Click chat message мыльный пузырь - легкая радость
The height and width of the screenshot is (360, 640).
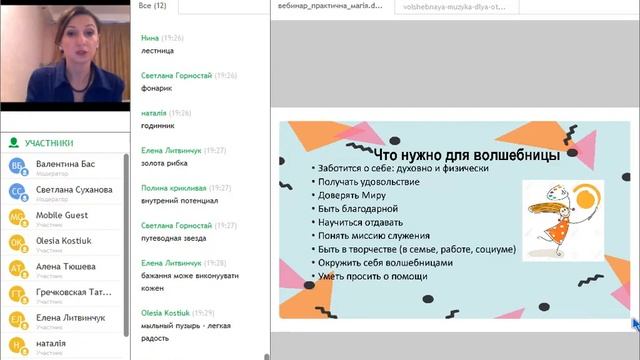(186, 332)
